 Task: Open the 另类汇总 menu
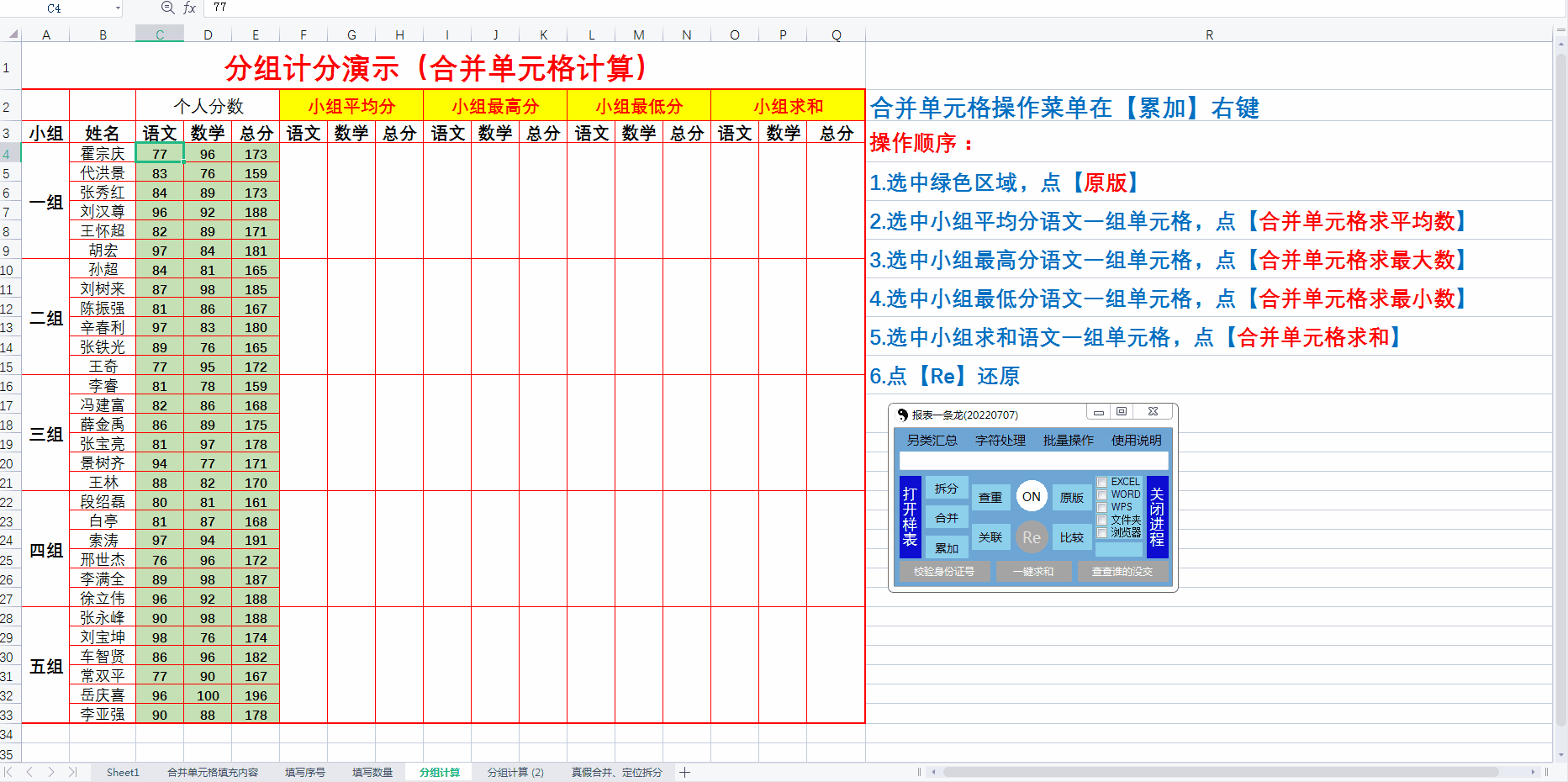point(932,441)
